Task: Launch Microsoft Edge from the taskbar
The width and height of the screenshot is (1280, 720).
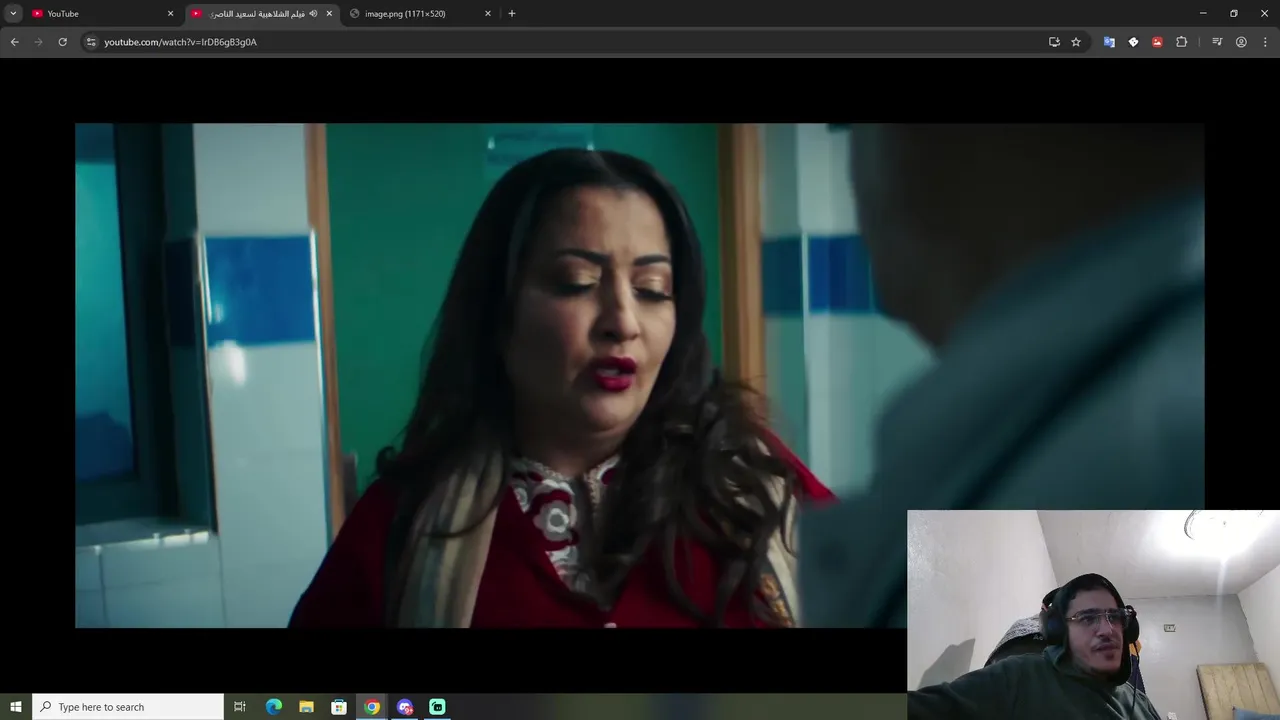Action: [274, 707]
